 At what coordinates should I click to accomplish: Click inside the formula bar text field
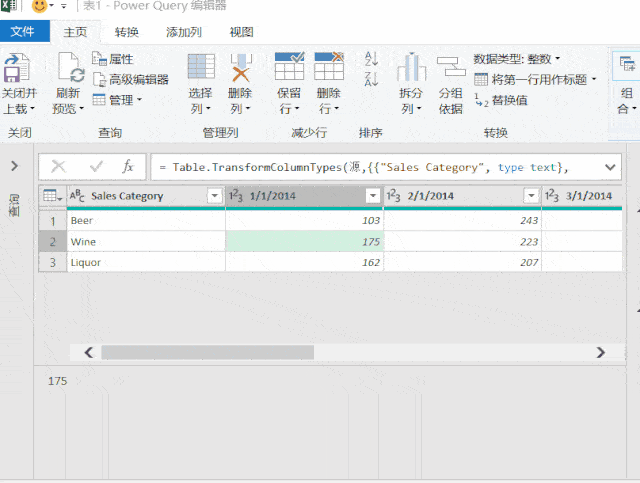click(x=370, y=167)
